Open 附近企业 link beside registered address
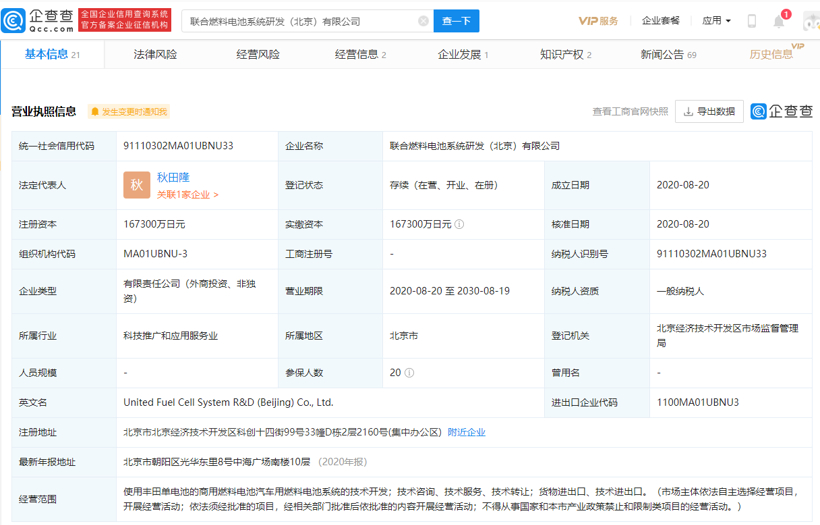This screenshot has width=820, height=525. click(466, 432)
